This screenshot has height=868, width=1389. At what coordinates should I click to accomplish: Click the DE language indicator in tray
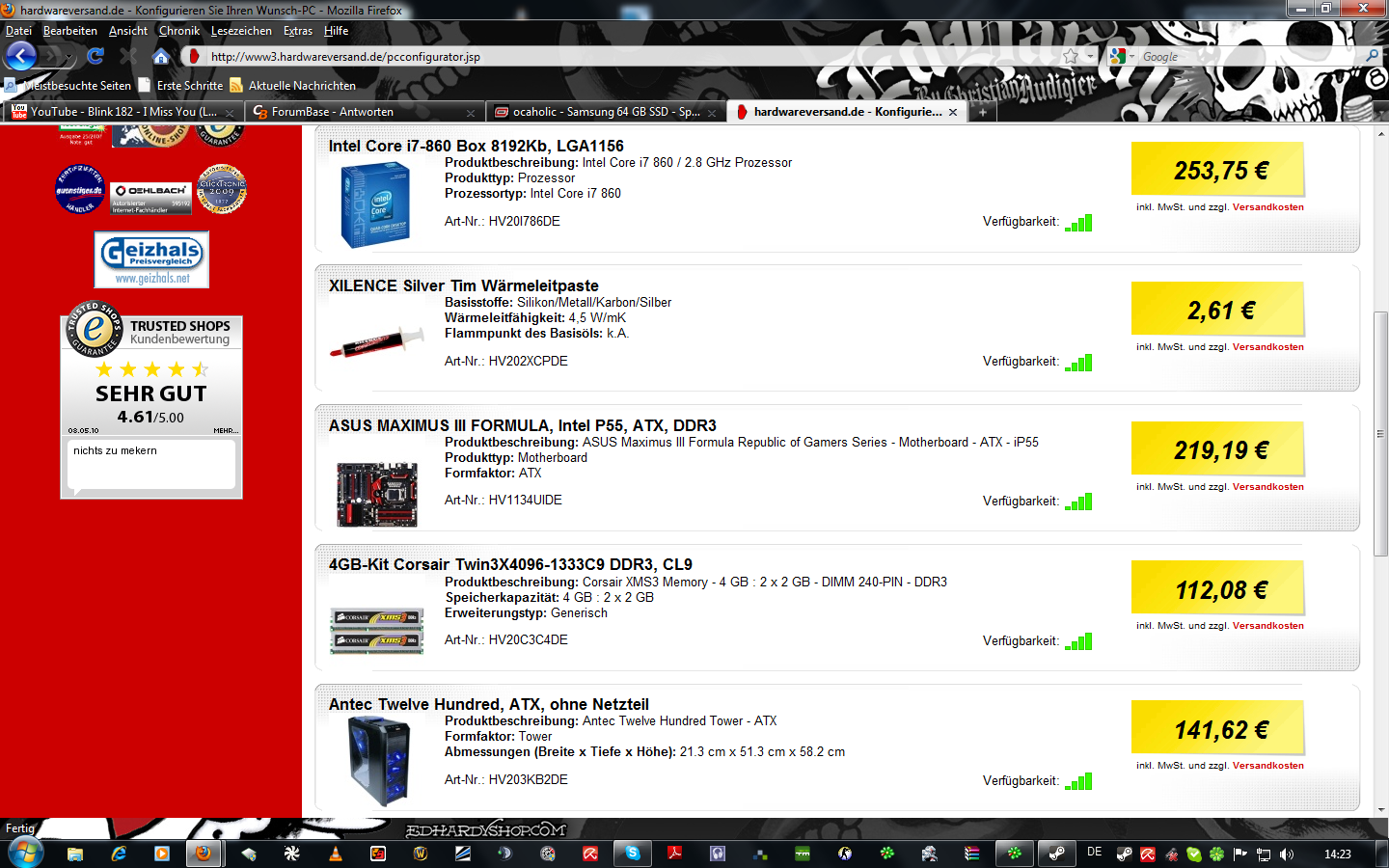(x=1094, y=853)
